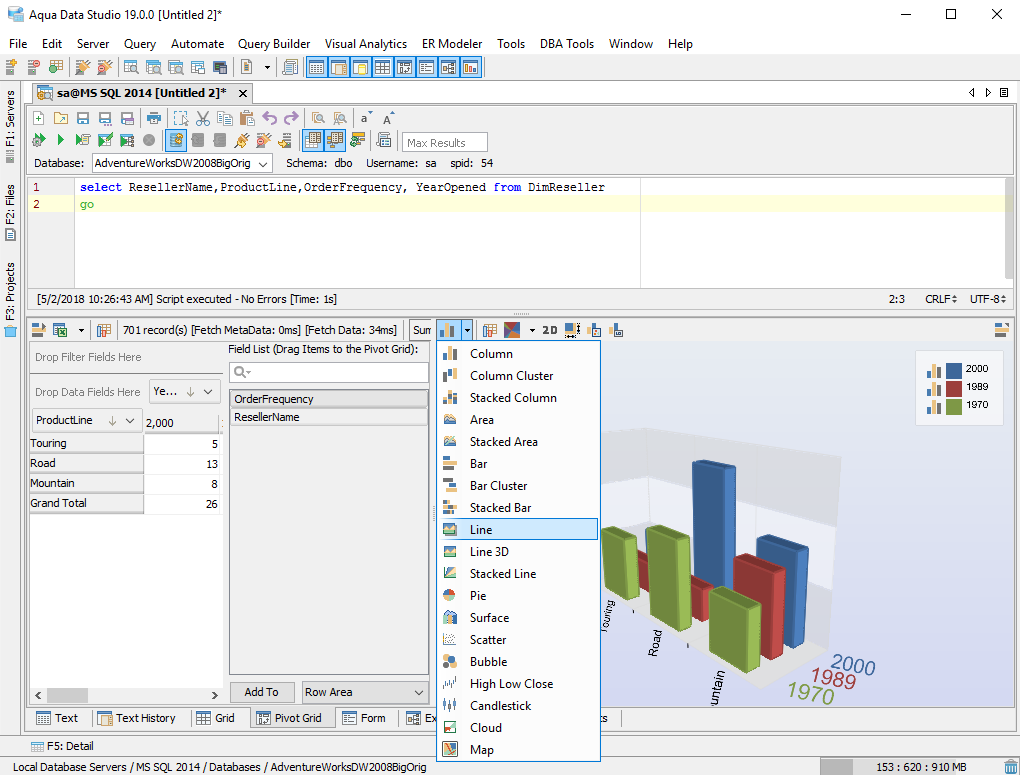Choose Stacked Column chart type
This screenshot has width=1020, height=775.
[518, 398]
